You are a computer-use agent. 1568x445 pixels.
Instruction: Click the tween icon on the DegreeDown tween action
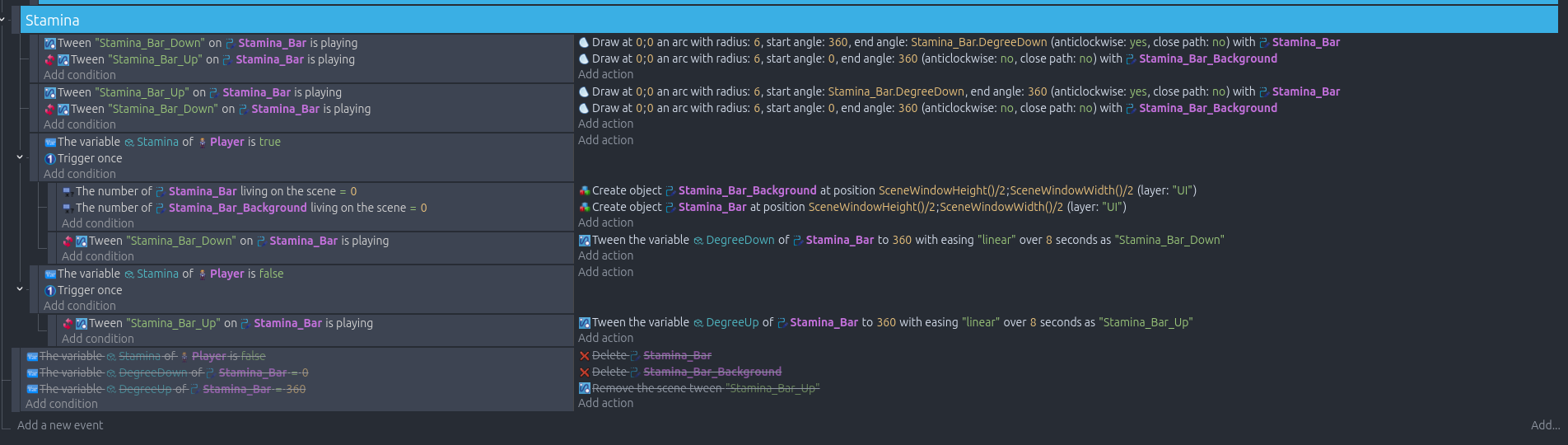tap(584, 241)
